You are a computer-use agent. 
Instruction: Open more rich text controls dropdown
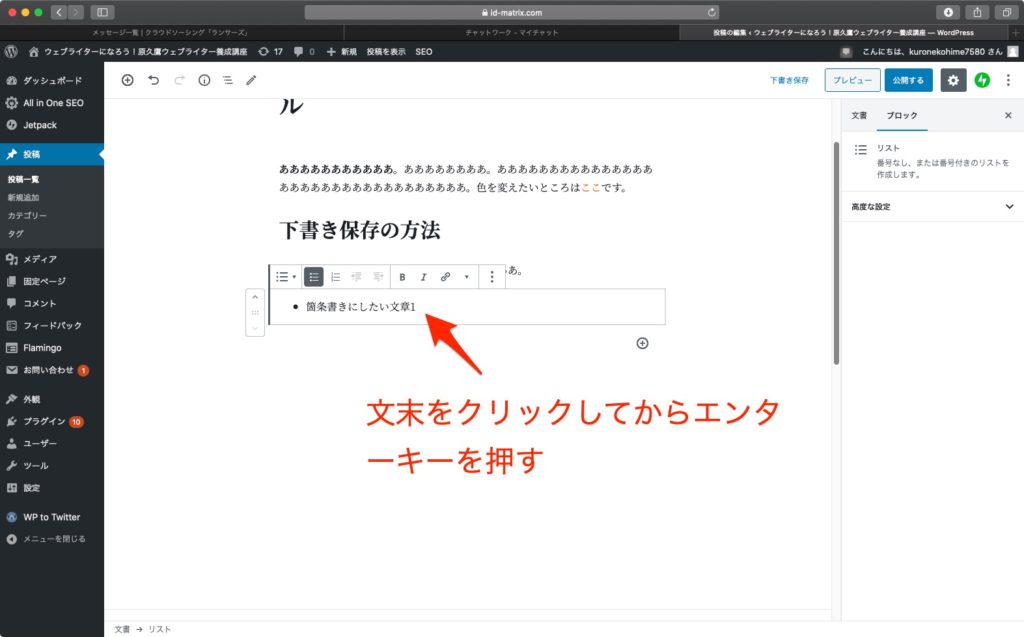(466, 277)
